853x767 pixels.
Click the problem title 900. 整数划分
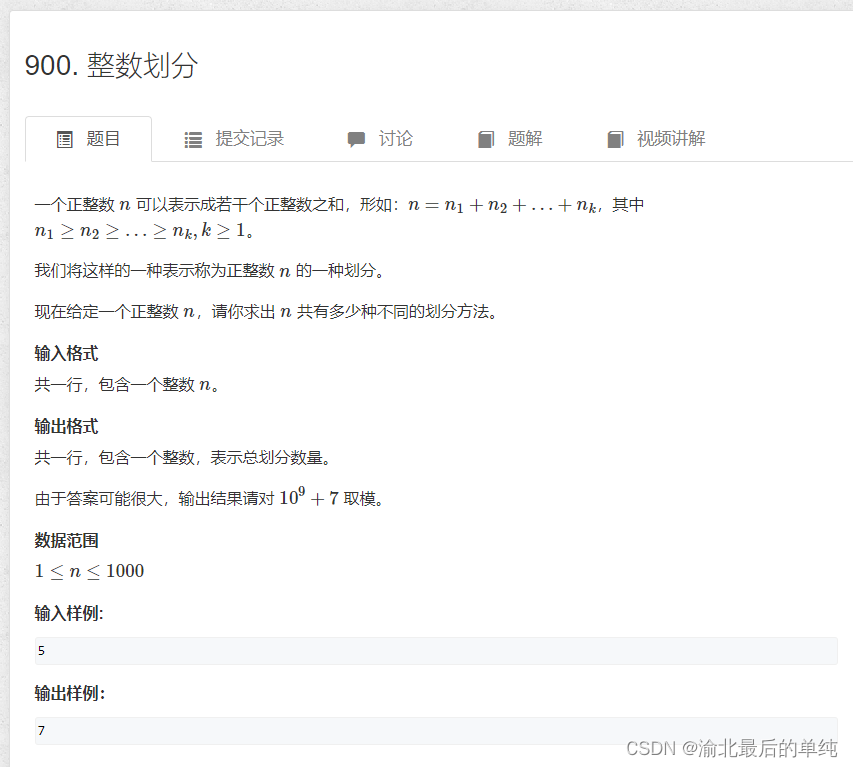(115, 66)
